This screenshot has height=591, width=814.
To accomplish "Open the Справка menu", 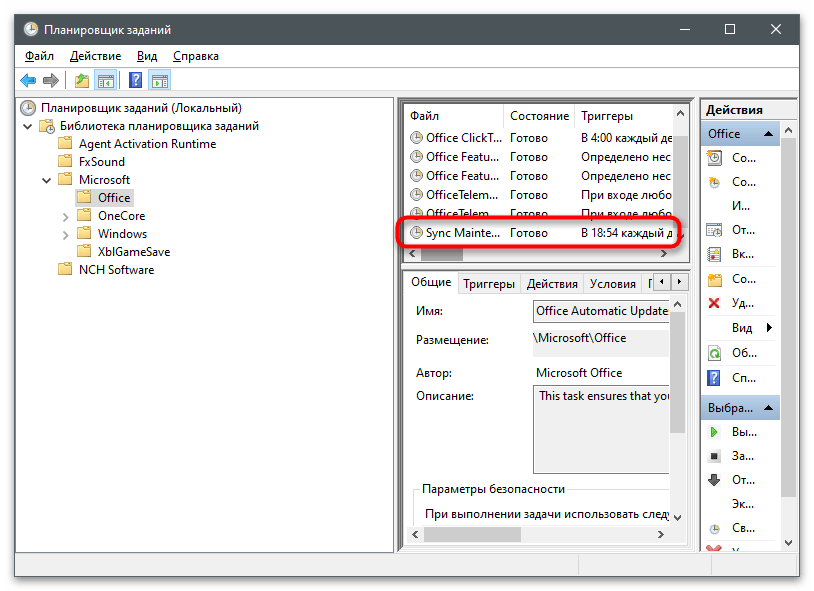I will pos(196,56).
